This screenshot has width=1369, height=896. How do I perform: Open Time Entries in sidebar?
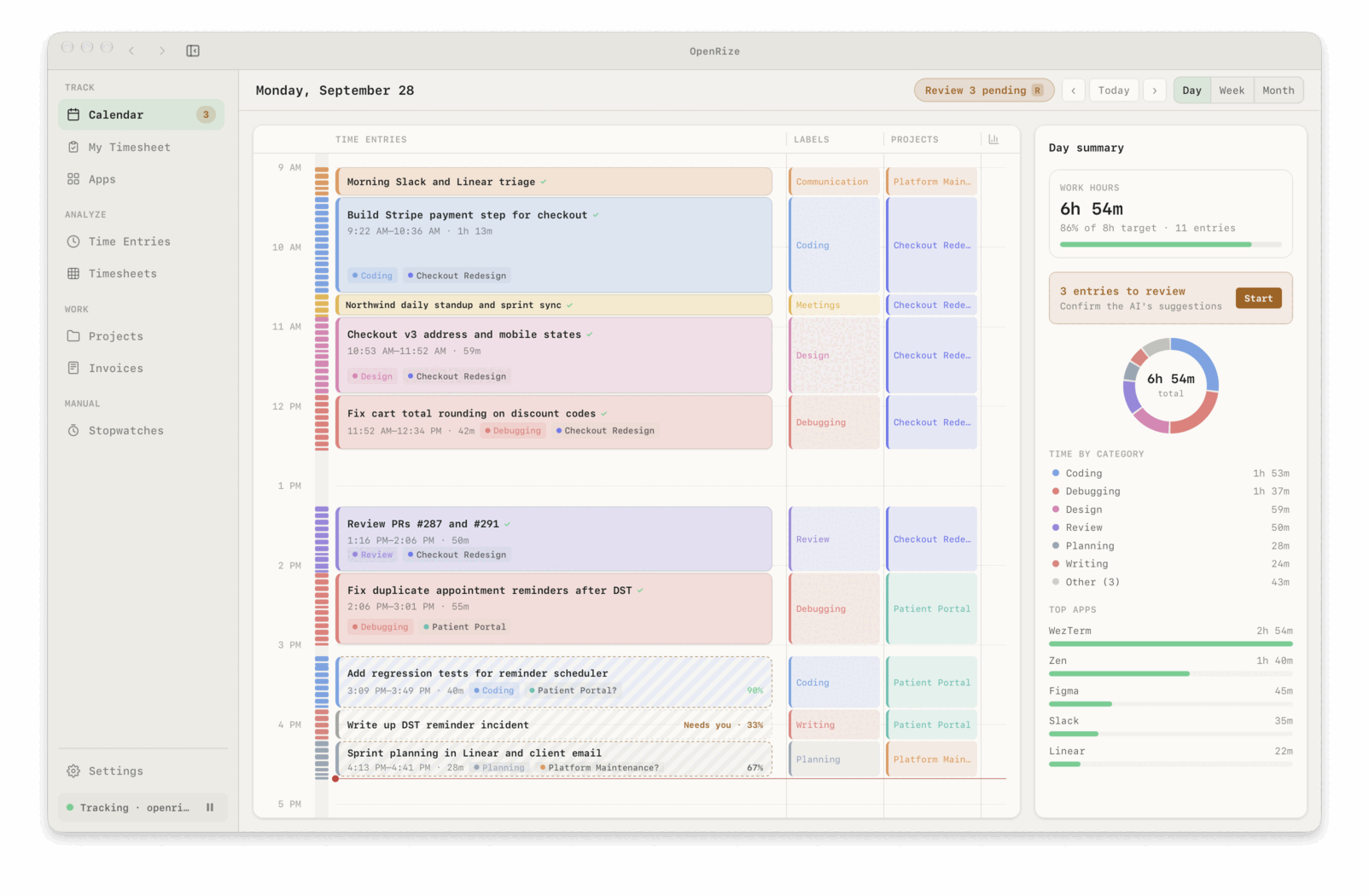pyautogui.click(x=141, y=241)
